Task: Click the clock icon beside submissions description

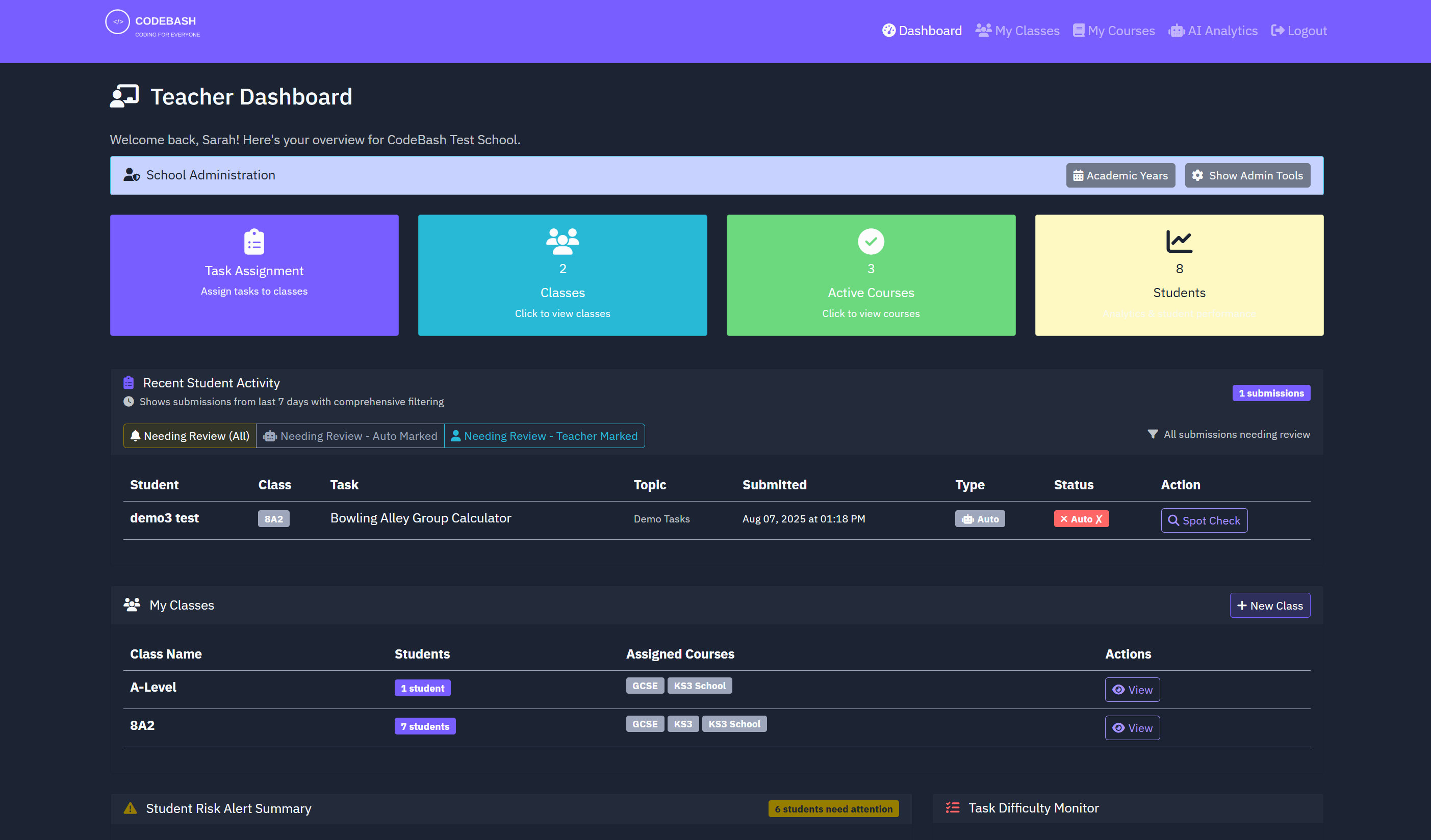Action: [129, 402]
